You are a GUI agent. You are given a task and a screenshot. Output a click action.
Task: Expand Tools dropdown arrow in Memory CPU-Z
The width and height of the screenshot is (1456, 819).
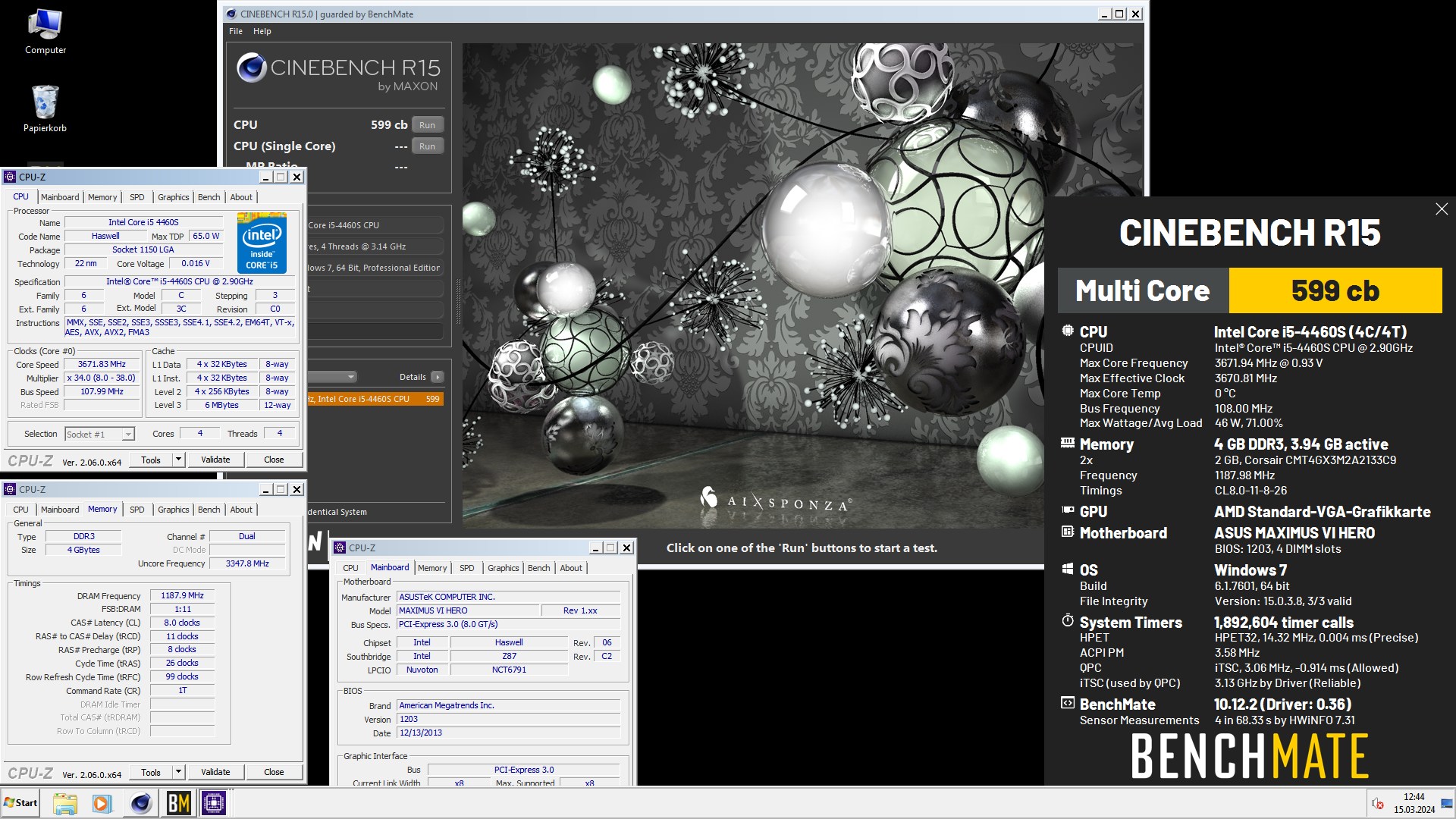pyautogui.click(x=178, y=771)
